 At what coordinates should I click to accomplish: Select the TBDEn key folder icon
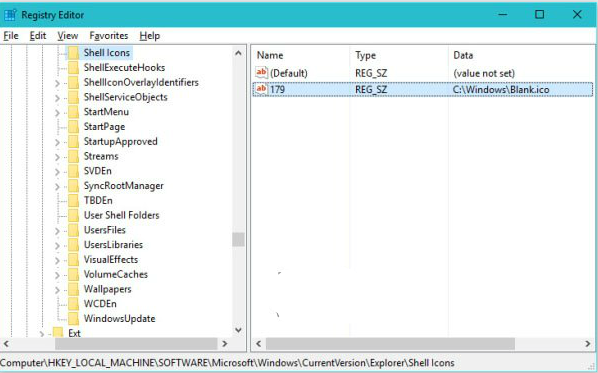(73, 200)
